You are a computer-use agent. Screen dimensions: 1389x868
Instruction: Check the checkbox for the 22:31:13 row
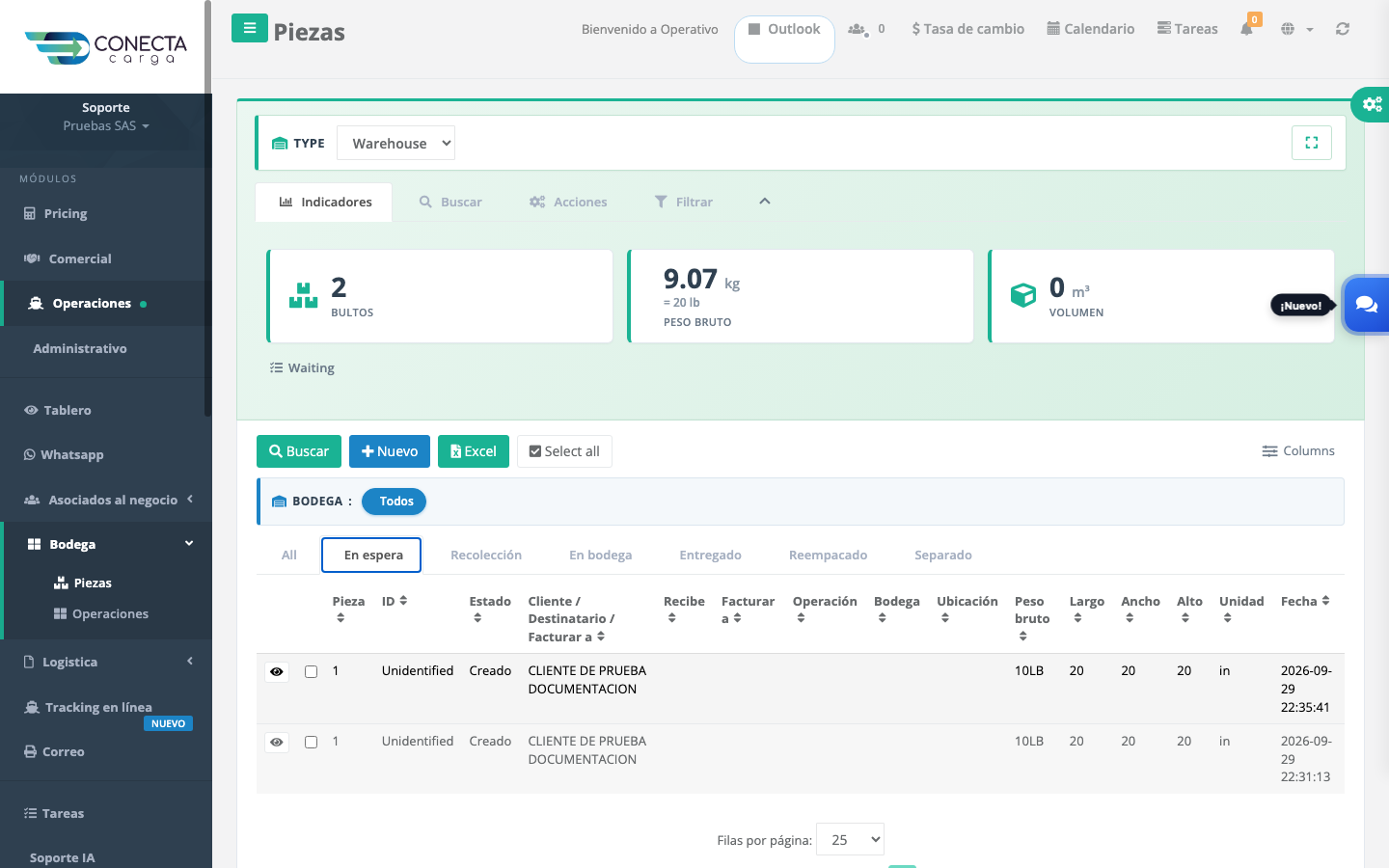[311, 742]
